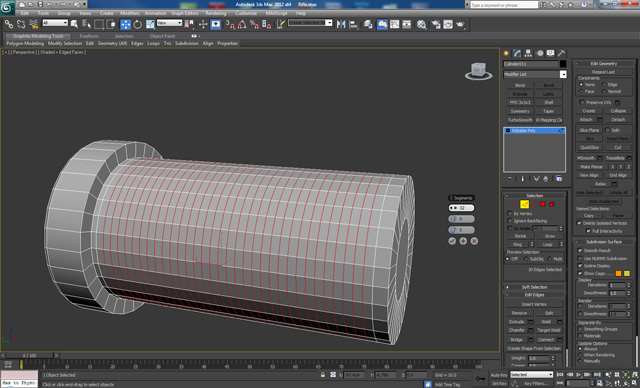The height and width of the screenshot is (388, 640).
Task: Cancel the Connect caddy with red X
Action: (x=474, y=241)
